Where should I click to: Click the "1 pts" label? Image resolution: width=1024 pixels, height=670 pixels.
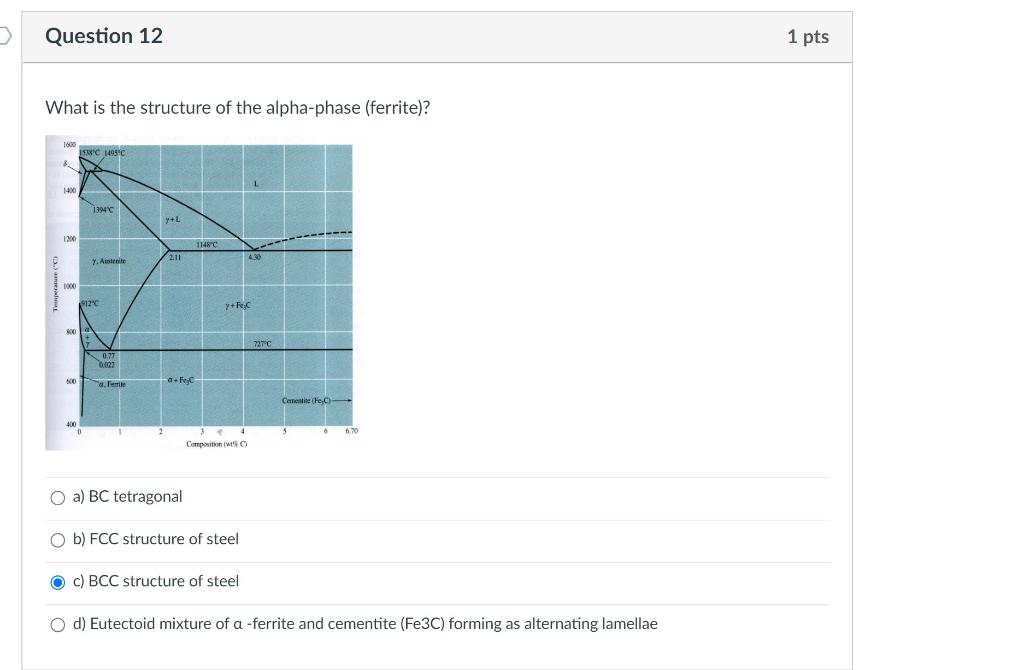(809, 36)
